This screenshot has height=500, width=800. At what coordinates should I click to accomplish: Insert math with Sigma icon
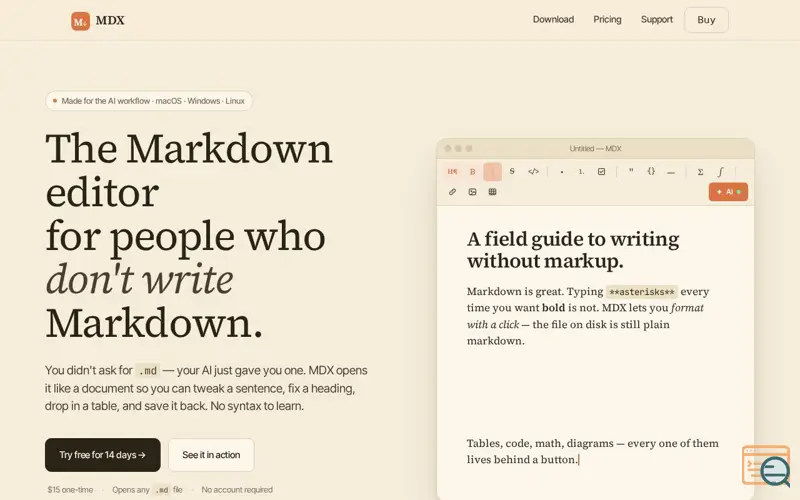pyautogui.click(x=701, y=171)
